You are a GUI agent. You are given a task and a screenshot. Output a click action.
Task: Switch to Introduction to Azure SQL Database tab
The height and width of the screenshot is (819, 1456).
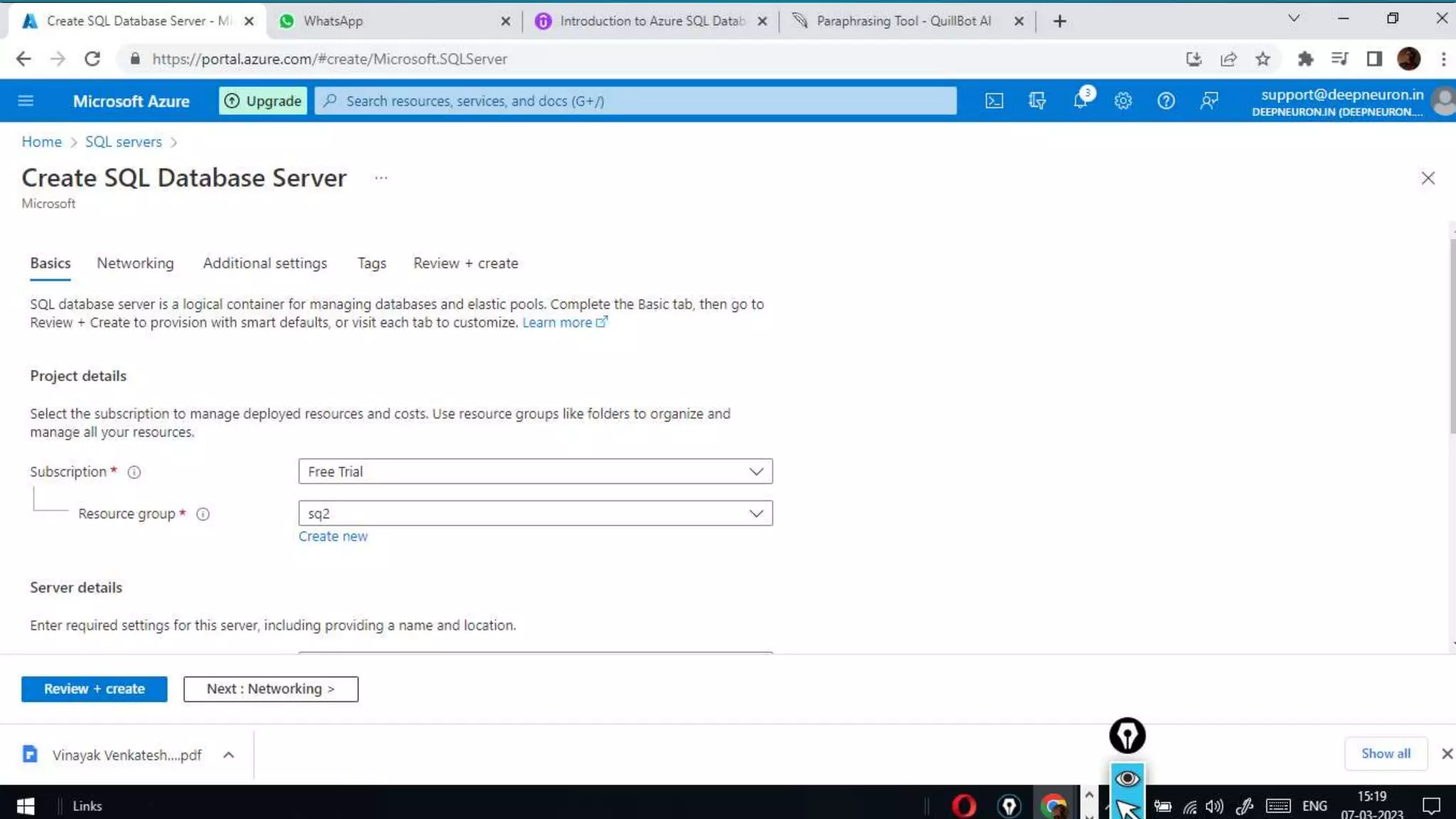(x=651, y=21)
